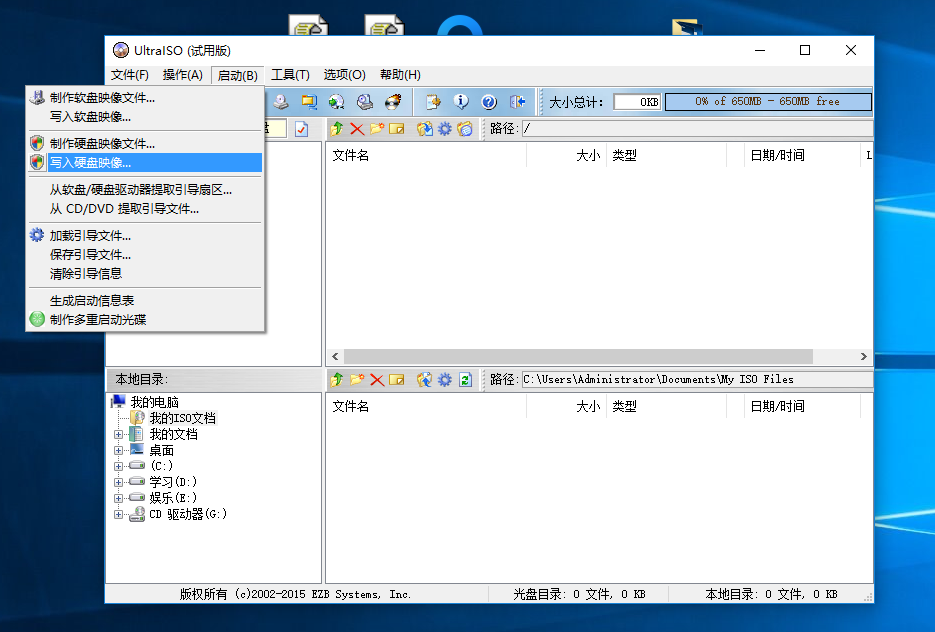Click the notepad with gear toolbar icon
Image resolution: width=935 pixels, height=632 pixels.
tap(433, 102)
